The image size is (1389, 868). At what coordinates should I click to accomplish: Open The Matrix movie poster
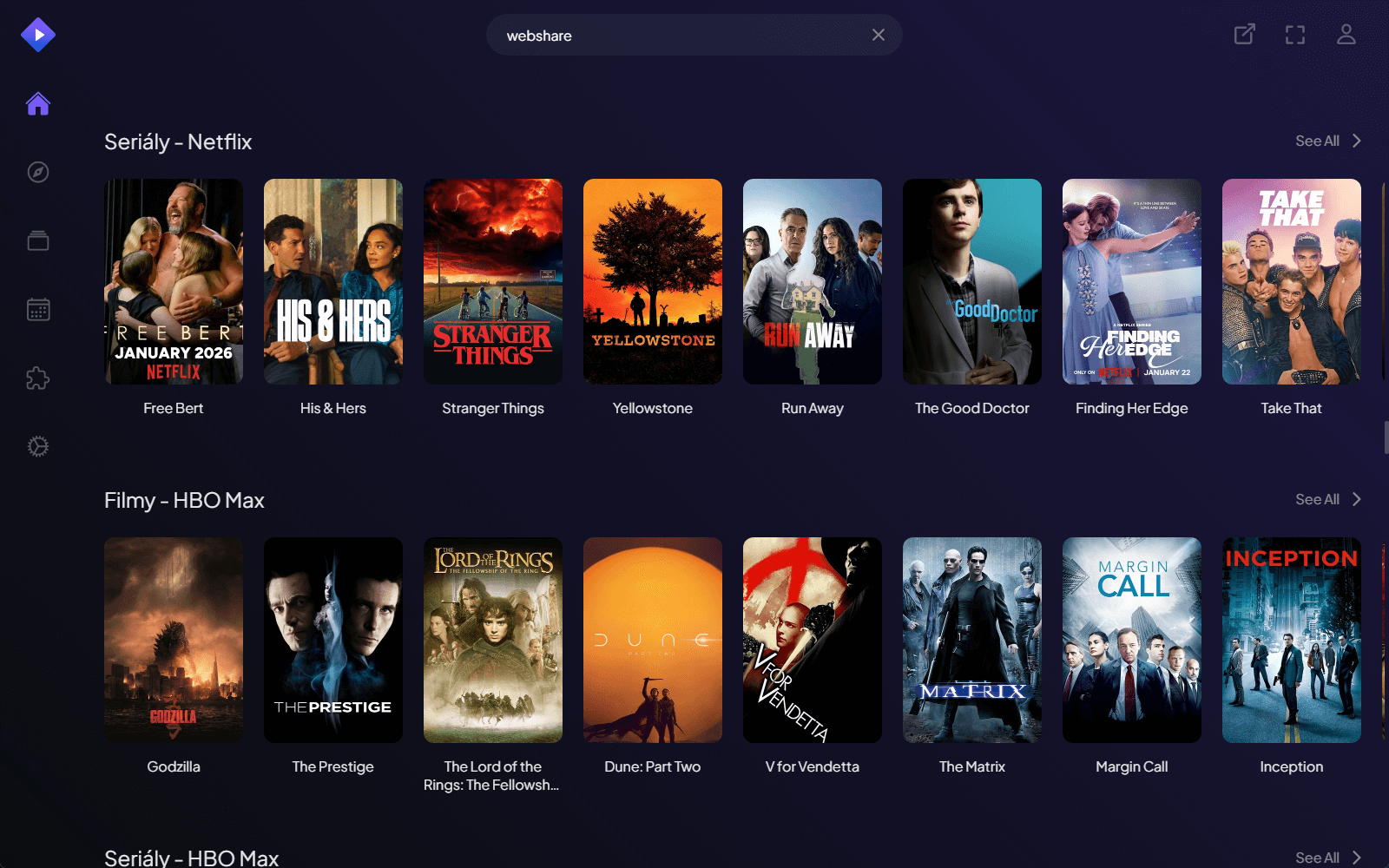pos(971,640)
